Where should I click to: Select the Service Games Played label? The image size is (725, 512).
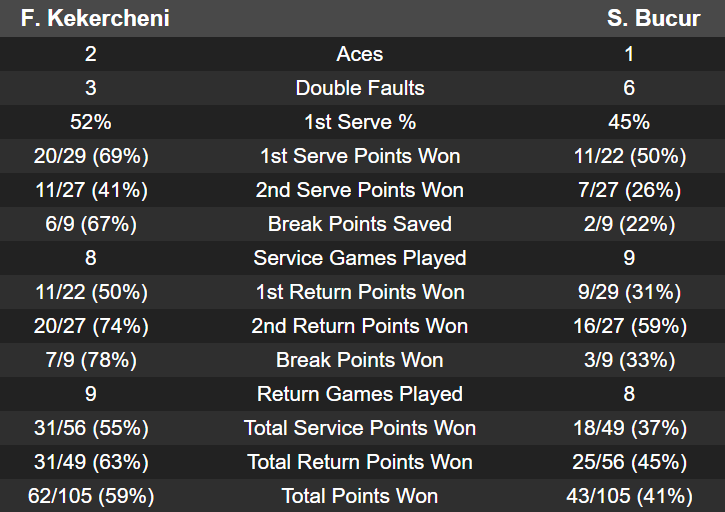coord(360,258)
